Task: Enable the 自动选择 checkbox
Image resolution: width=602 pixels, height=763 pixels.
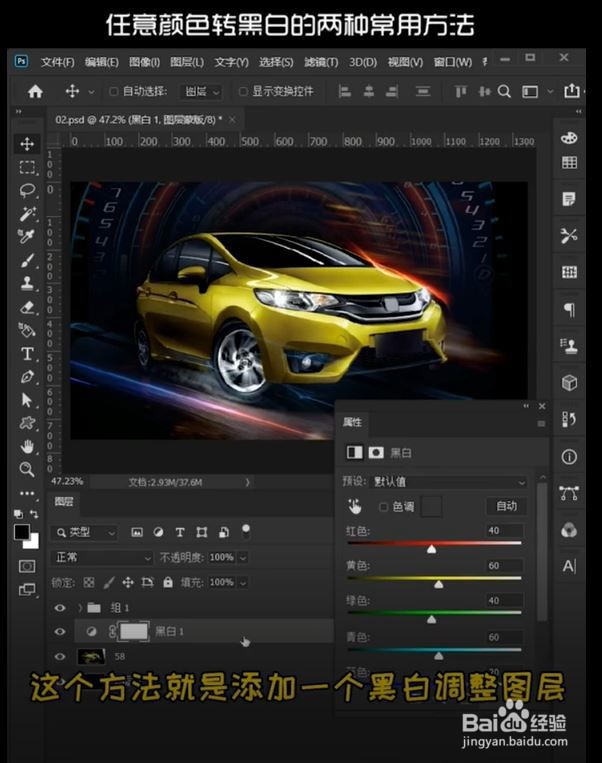Action: pyautogui.click(x=113, y=91)
